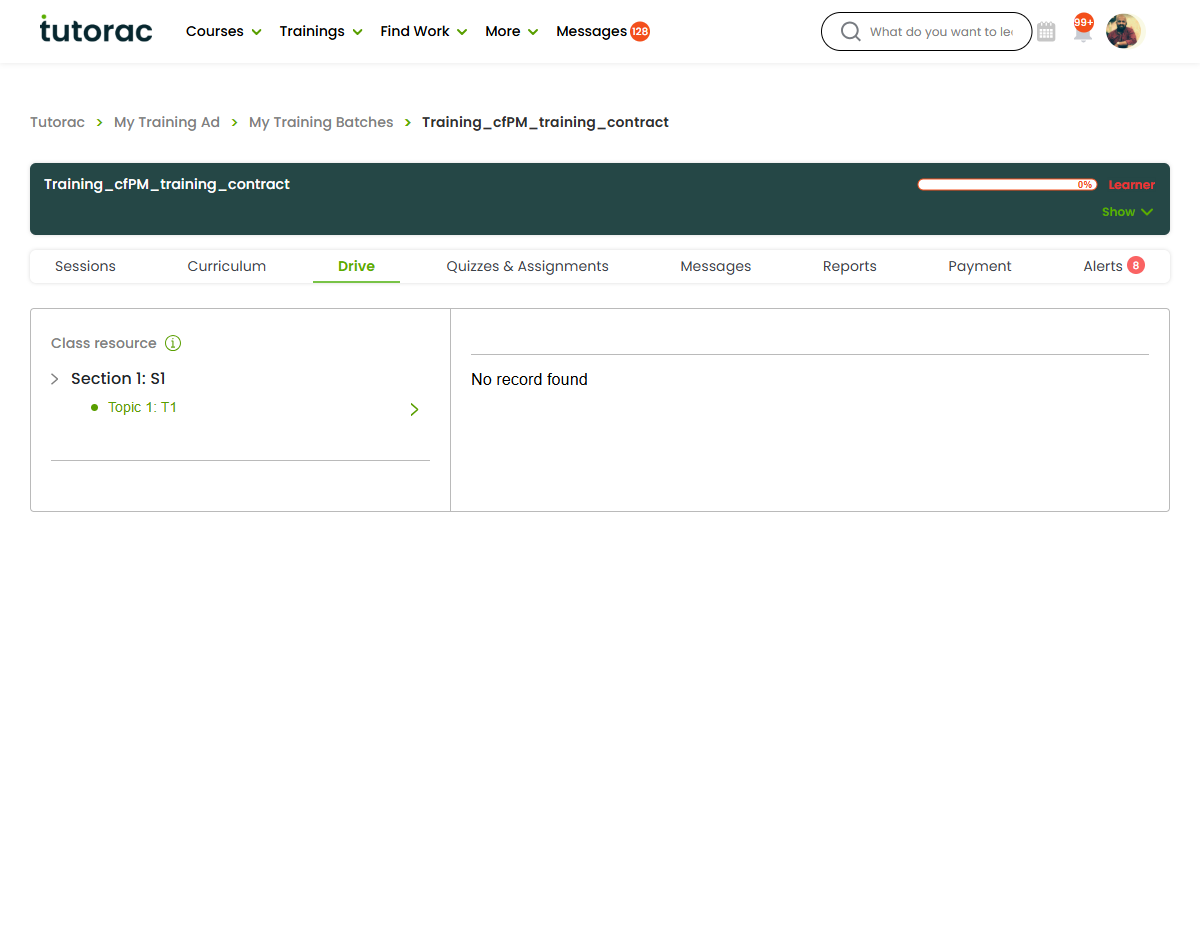Viewport: 1200px width, 950px height.
Task: Click the arrow next to Topic 1: T1
Action: point(414,409)
